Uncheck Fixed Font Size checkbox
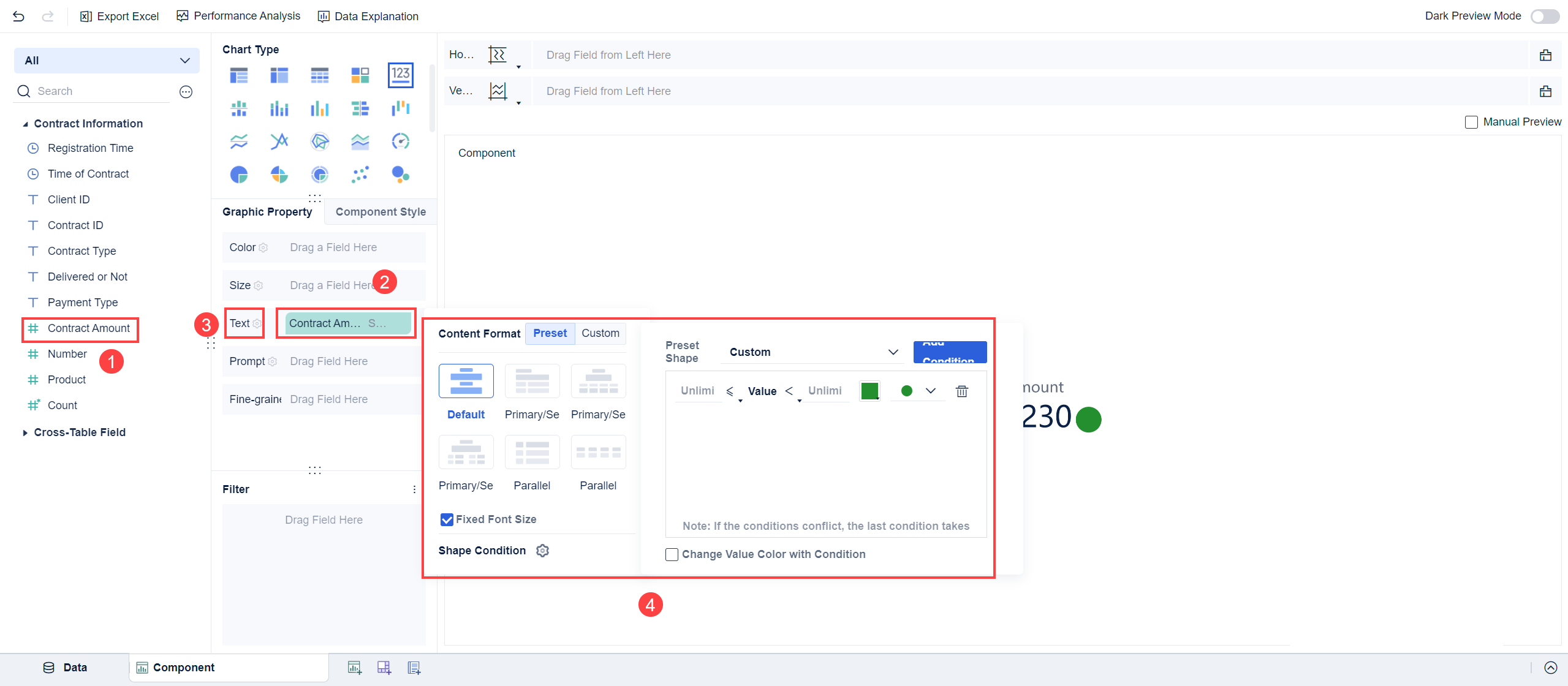This screenshot has height=686, width=1568. pyautogui.click(x=447, y=519)
